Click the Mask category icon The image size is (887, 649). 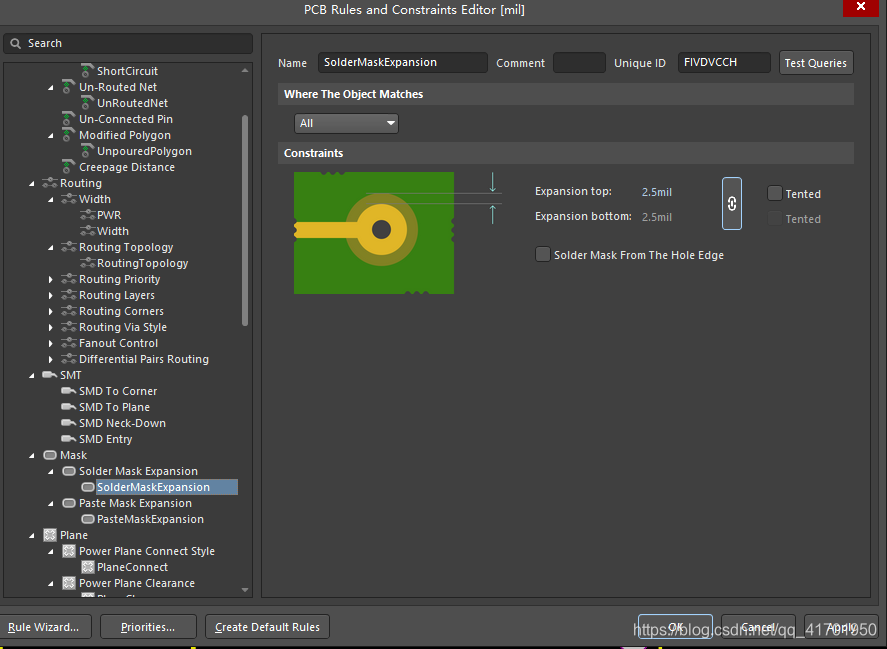coord(50,455)
